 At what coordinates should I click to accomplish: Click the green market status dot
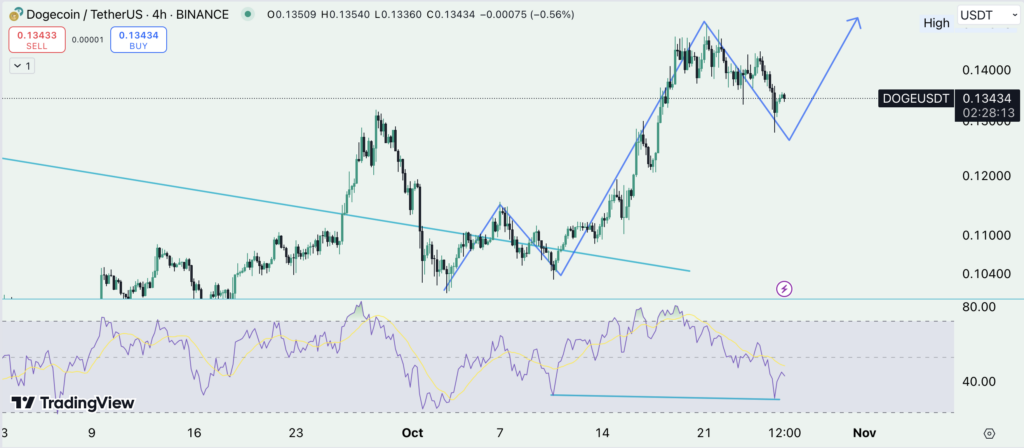click(247, 13)
